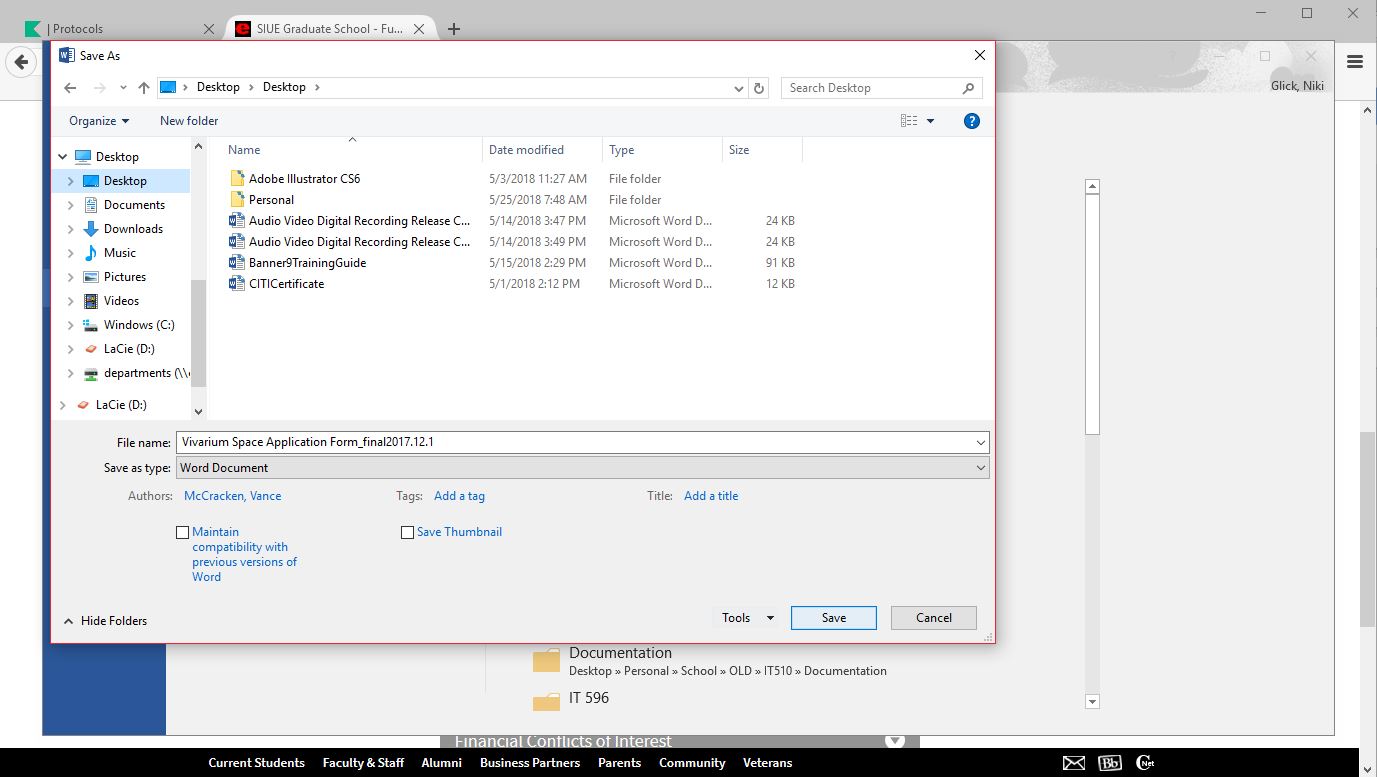
Task: Select the Adobe Illustrator CS6 folder
Action: (x=304, y=179)
